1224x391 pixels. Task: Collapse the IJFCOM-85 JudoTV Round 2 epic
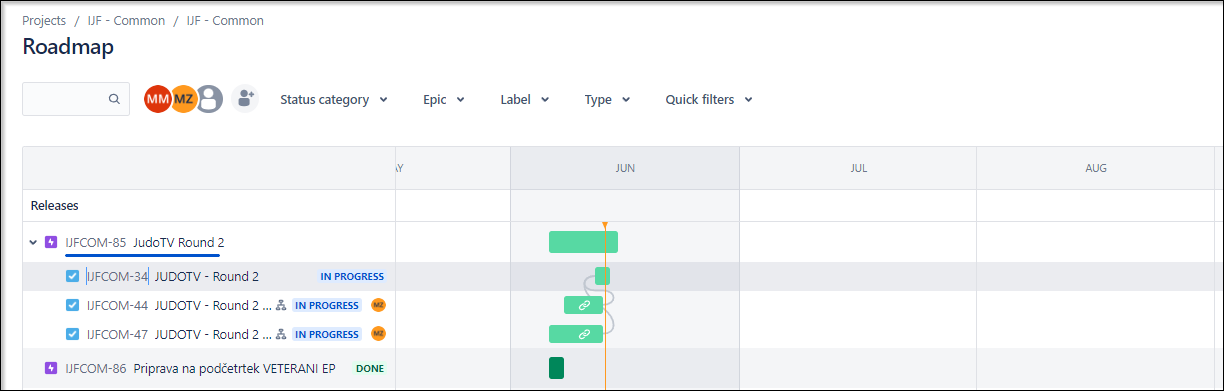click(x=33, y=242)
